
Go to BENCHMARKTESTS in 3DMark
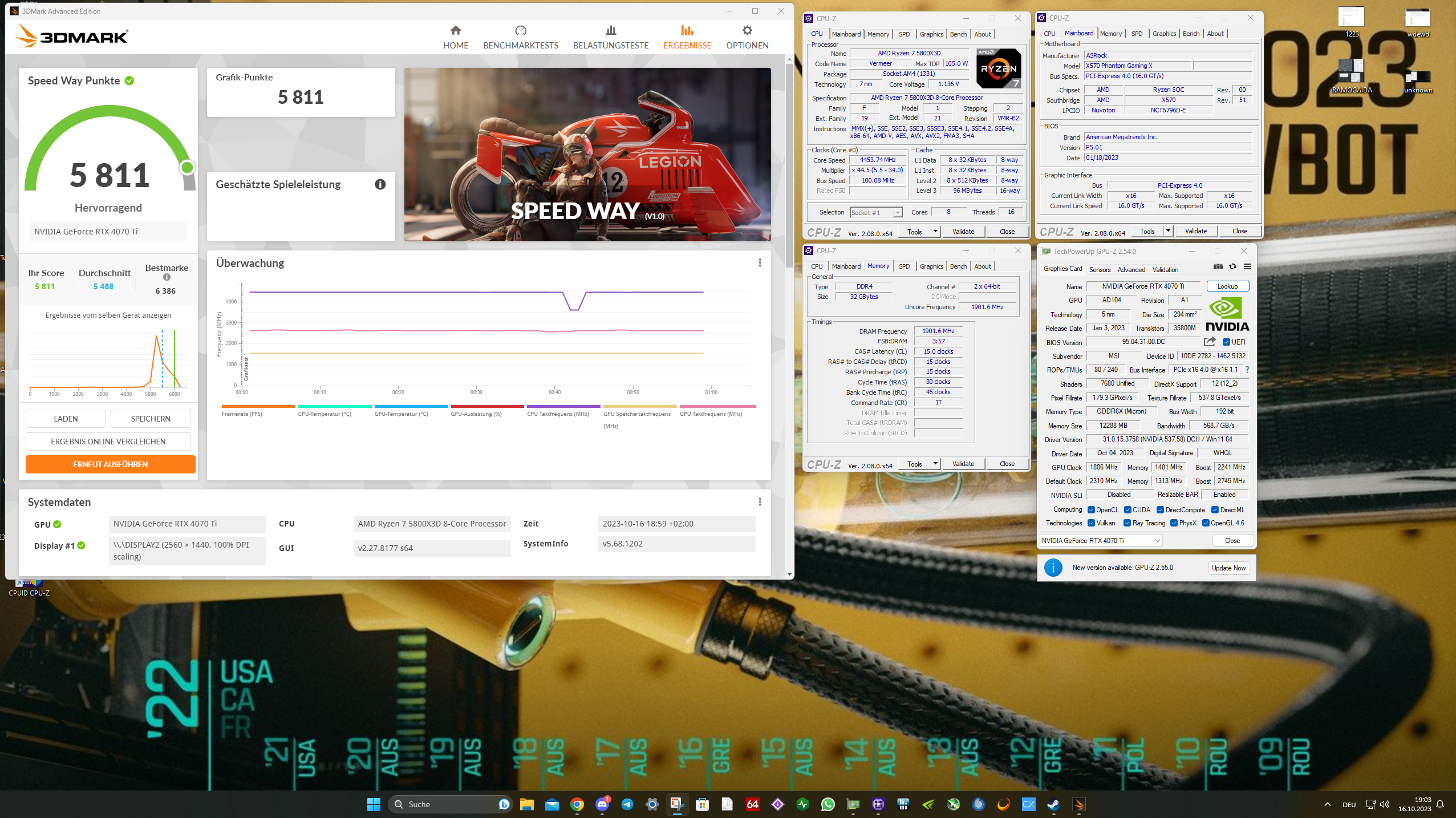(x=520, y=37)
